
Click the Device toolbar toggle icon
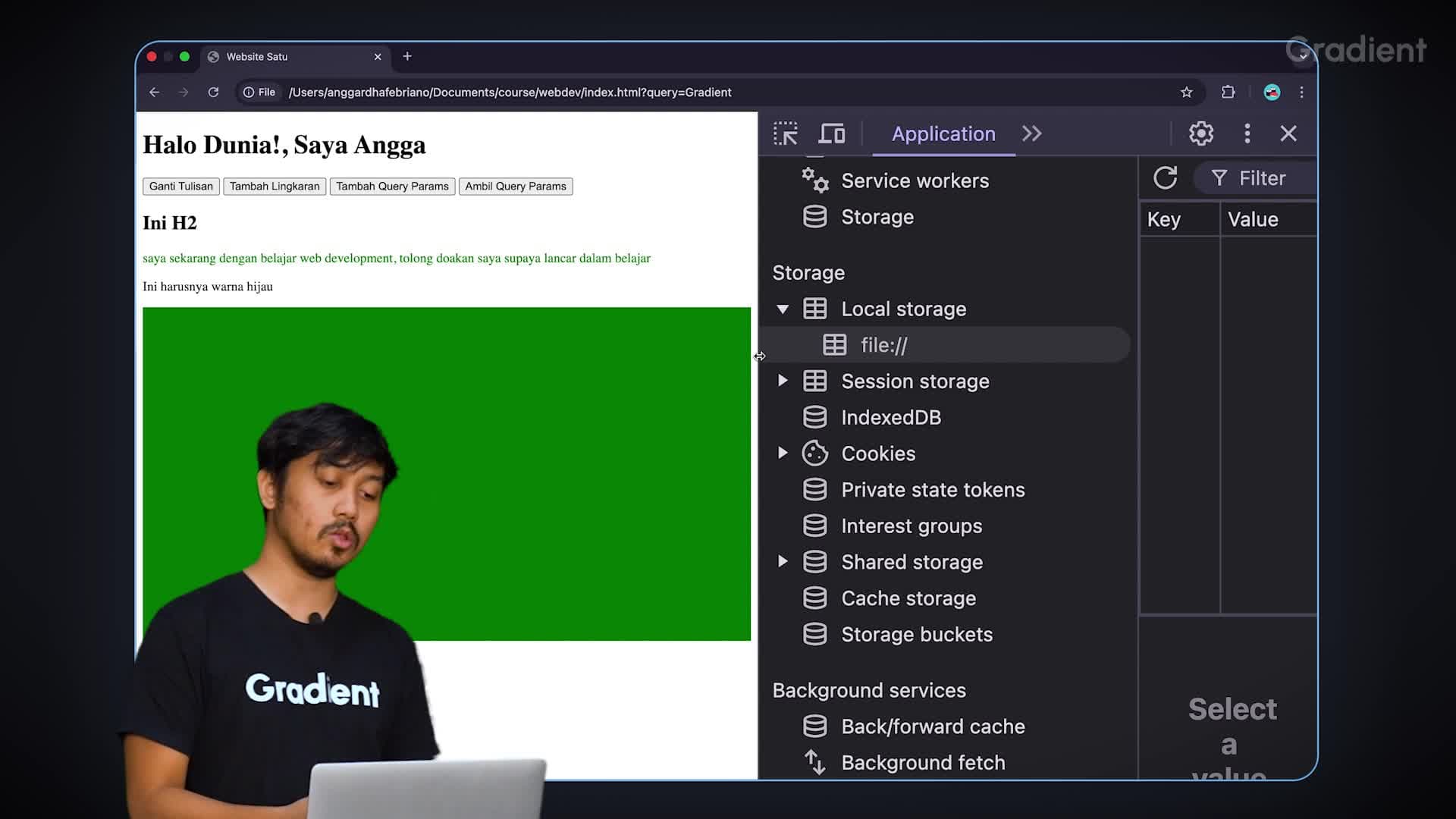click(x=831, y=133)
